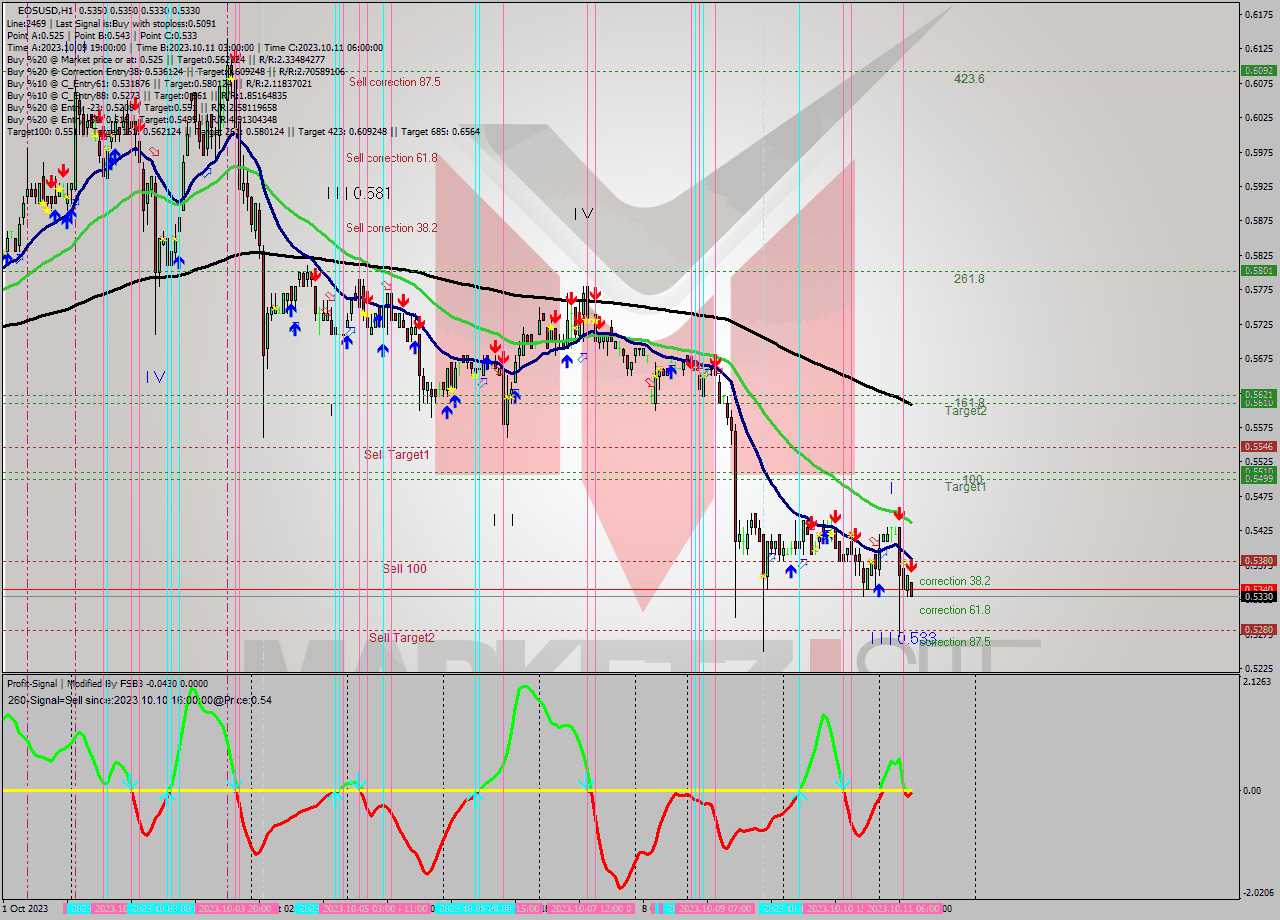Image resolution: width=1280 pixels, height=920 pixels.
Task: Click the green 0.5801 price tag
Action: point(1257,270)
